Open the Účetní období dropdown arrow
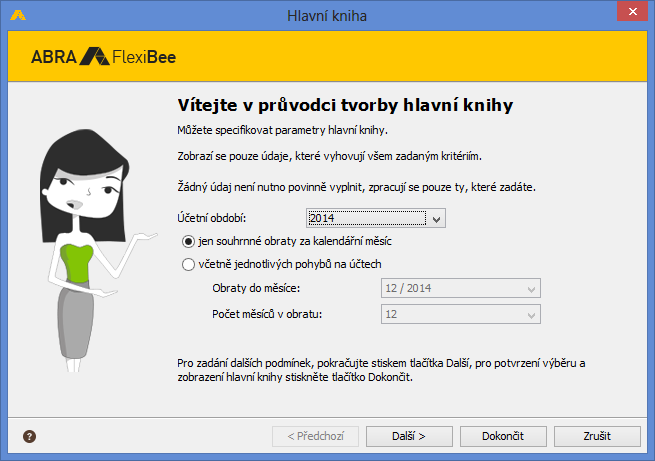This screenshot has height=461, width=655. (x=437, y=218)
